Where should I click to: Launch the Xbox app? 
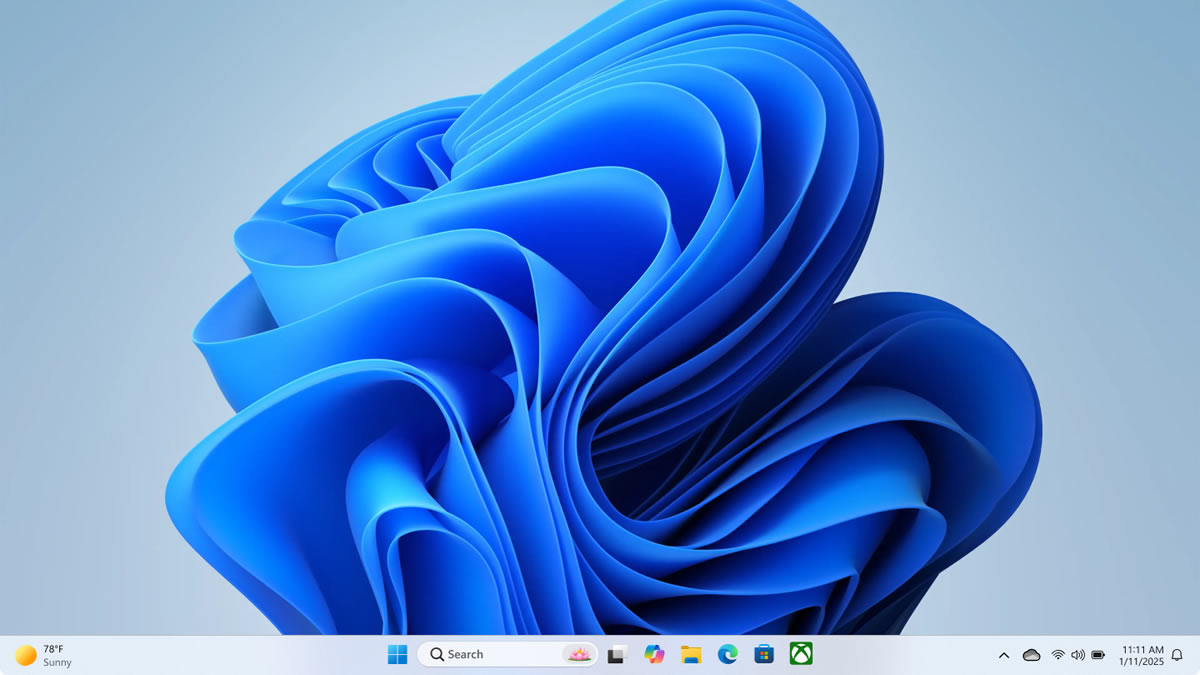click(x=800, y=654)
